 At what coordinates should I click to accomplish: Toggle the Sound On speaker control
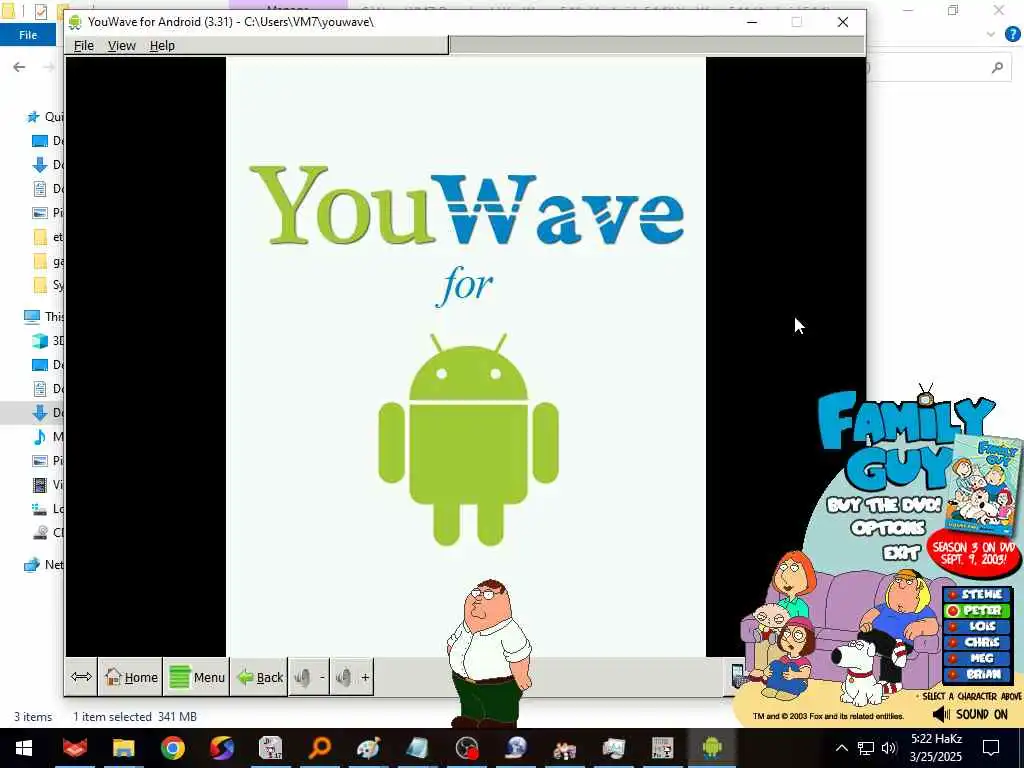[970, 714]
